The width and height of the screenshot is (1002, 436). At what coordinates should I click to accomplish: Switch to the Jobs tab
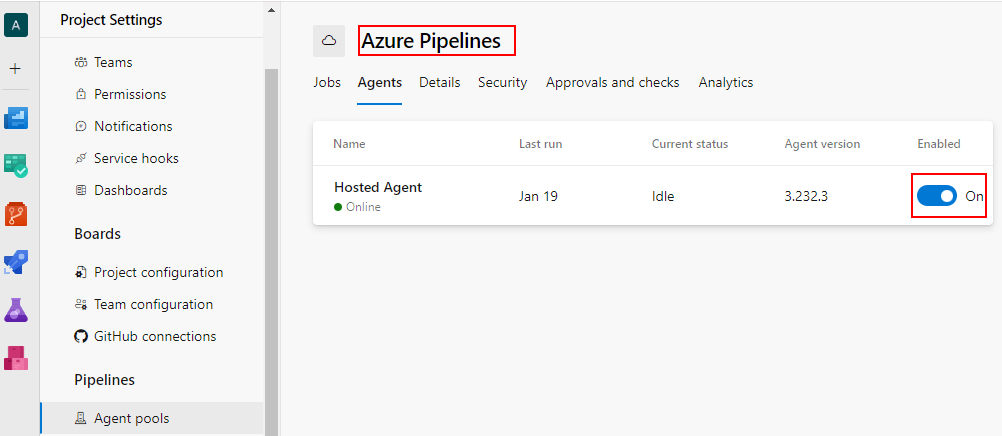pyautogui.click(x=327, y=83)
